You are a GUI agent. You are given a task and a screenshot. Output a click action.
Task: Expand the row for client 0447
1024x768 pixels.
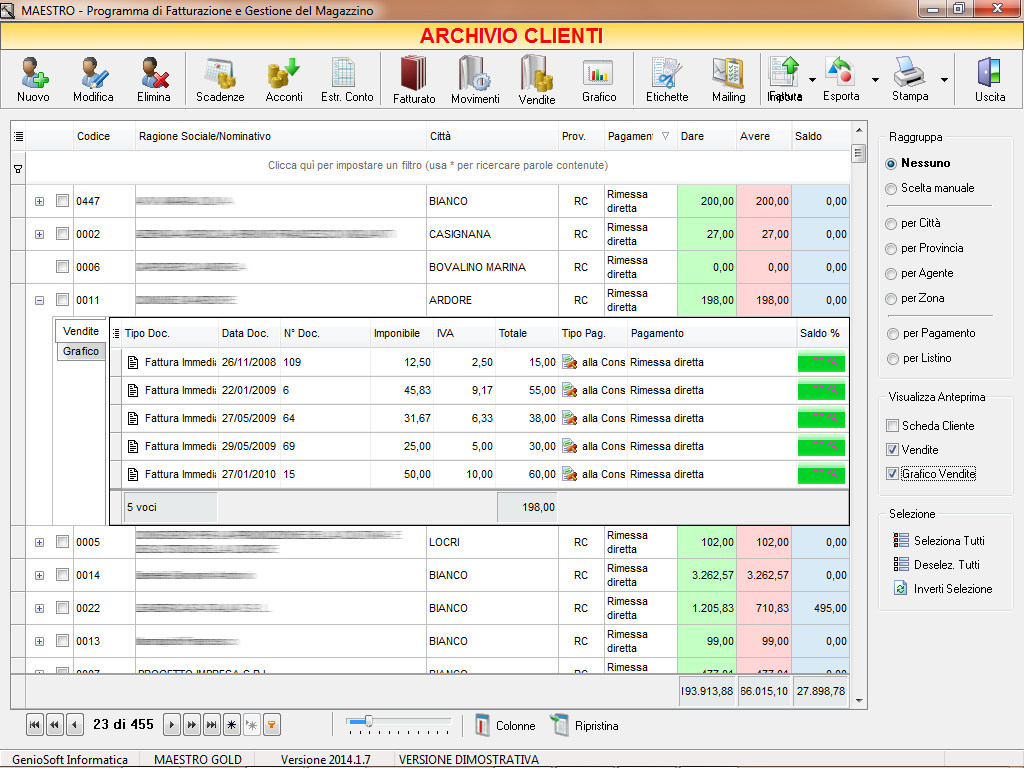point(40,202)
